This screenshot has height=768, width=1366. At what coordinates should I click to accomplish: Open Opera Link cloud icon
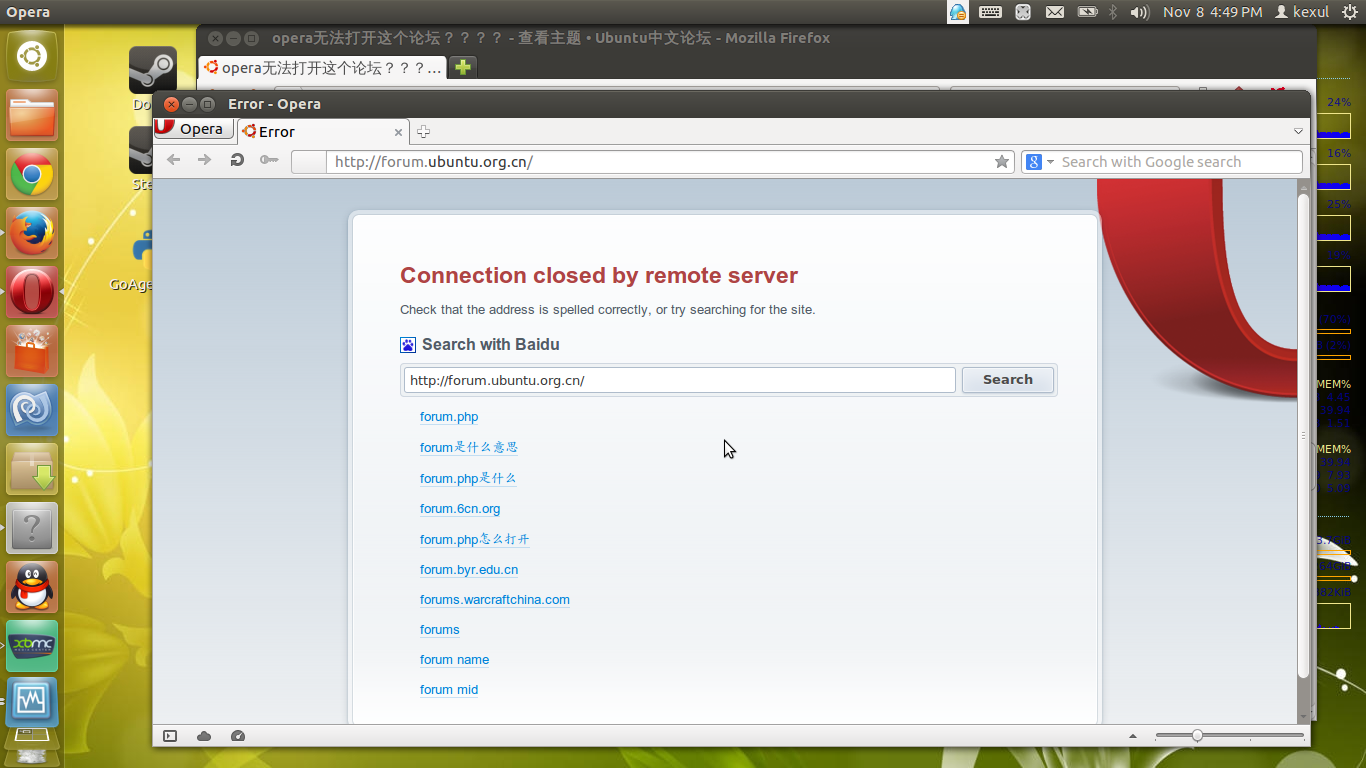tap(204, 736)
